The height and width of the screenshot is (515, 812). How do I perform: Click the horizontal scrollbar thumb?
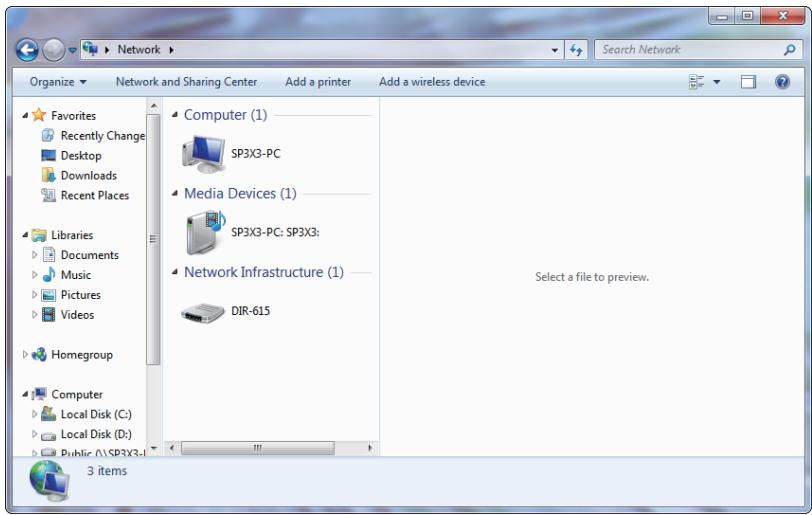click(x=257, y=448)
